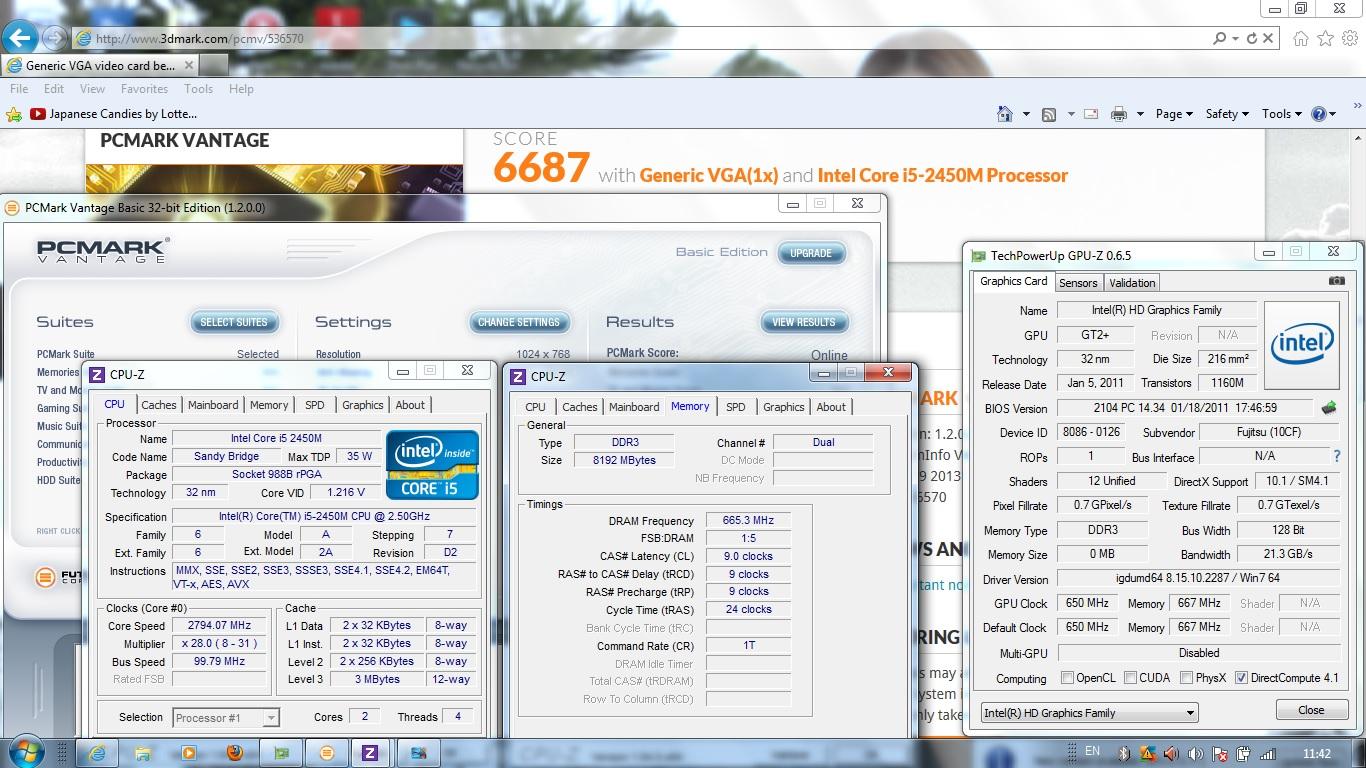Open the Validation tab in GPU-Z
Viewport: 1366px width, 768px height.
pyautogui.click(x=1132, y=283)
